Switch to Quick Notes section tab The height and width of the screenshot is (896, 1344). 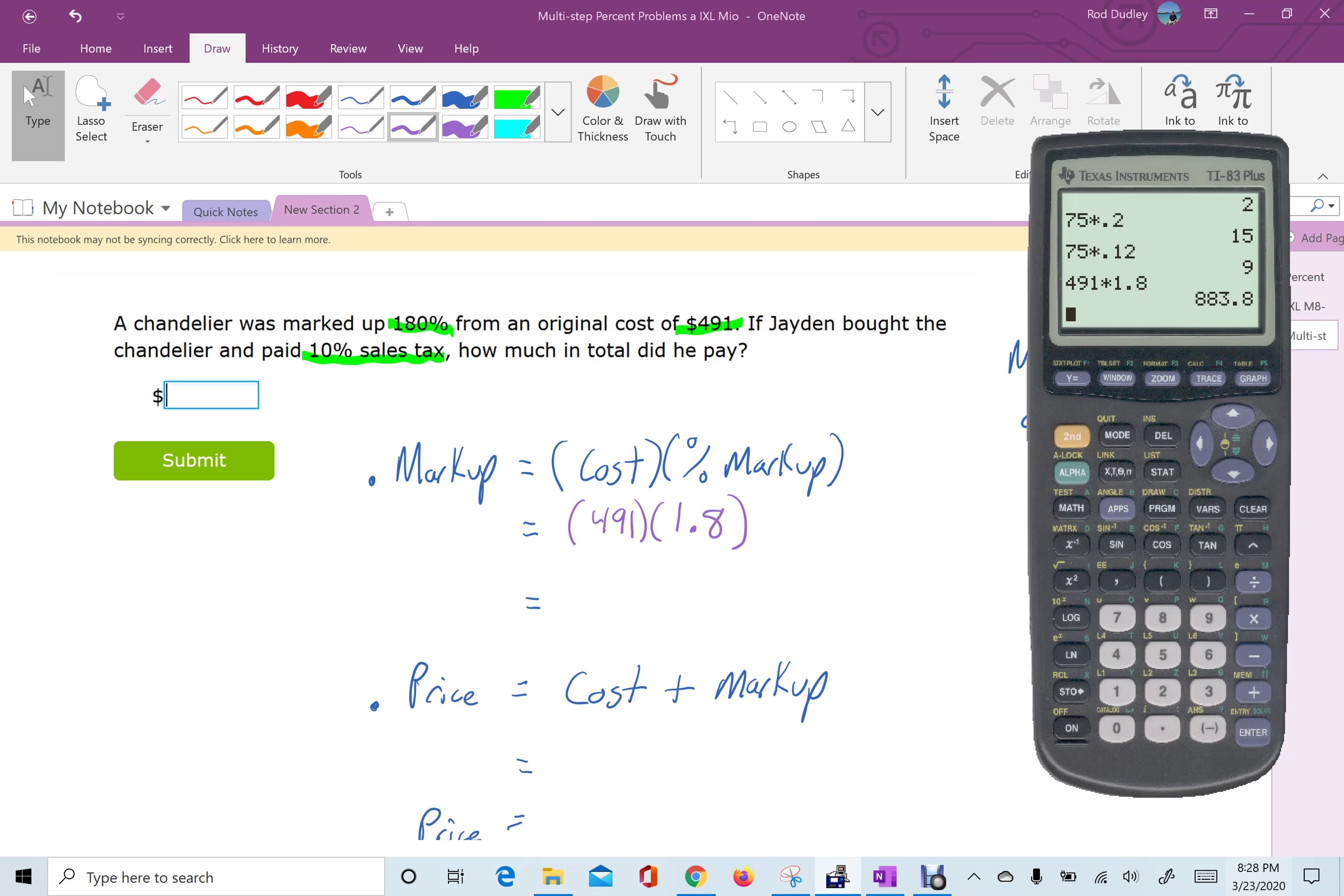point(225,212)
